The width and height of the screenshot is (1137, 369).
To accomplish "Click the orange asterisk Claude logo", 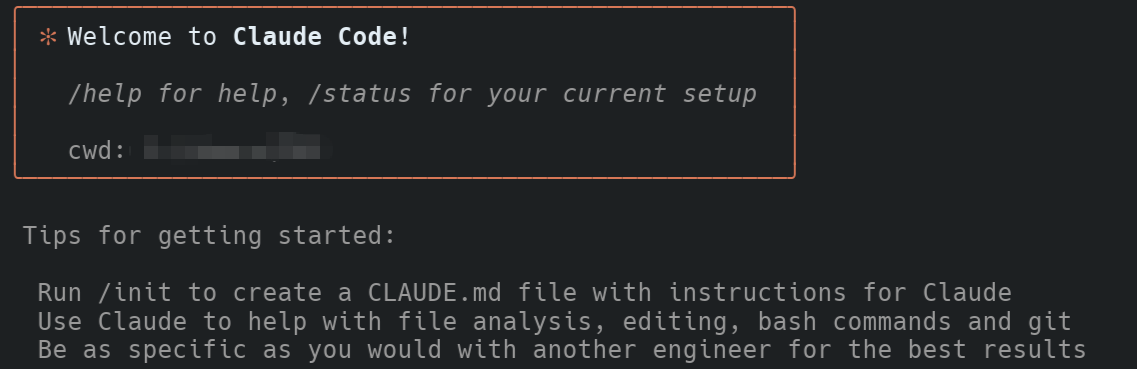I will 48,37.
